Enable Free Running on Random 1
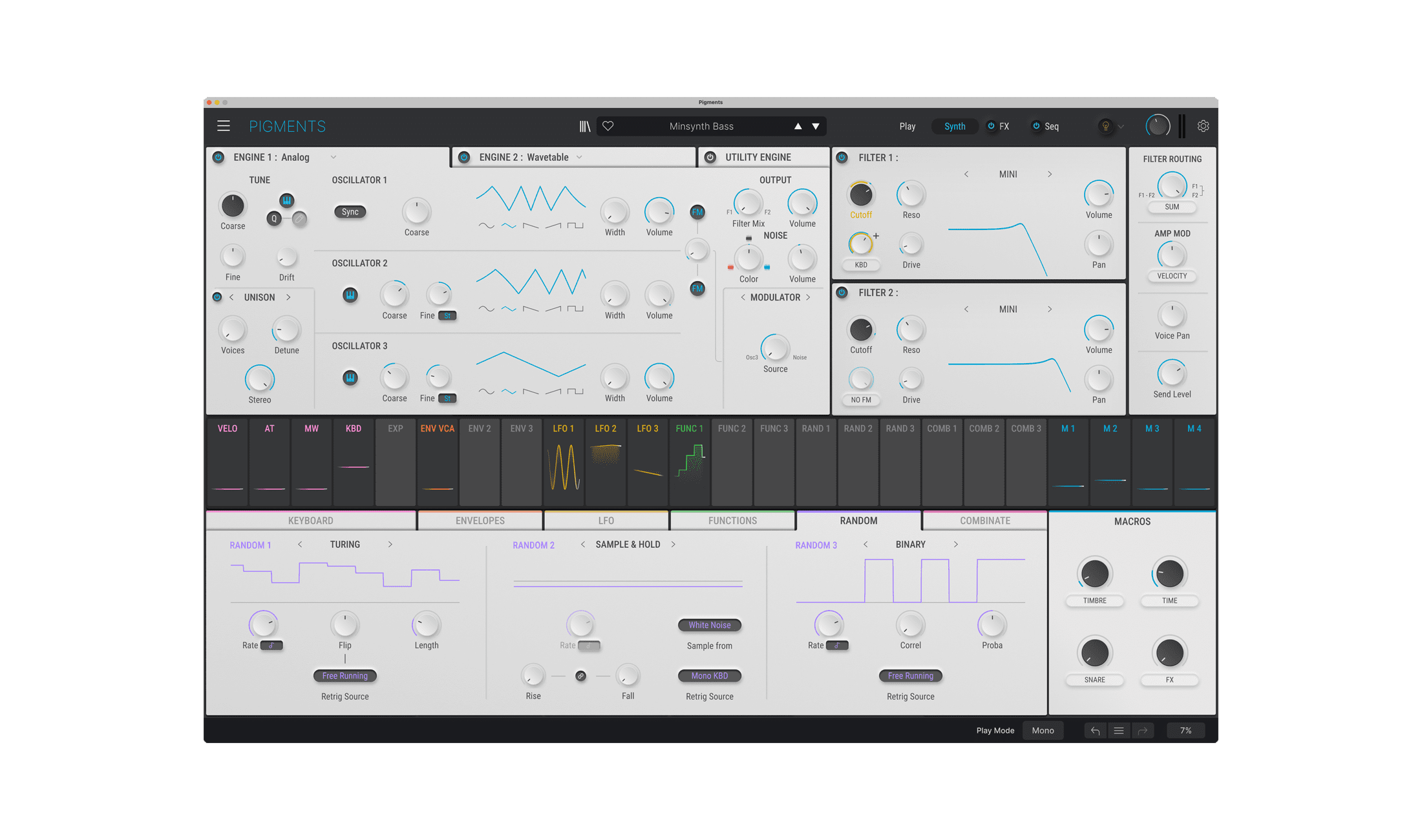 345,676
